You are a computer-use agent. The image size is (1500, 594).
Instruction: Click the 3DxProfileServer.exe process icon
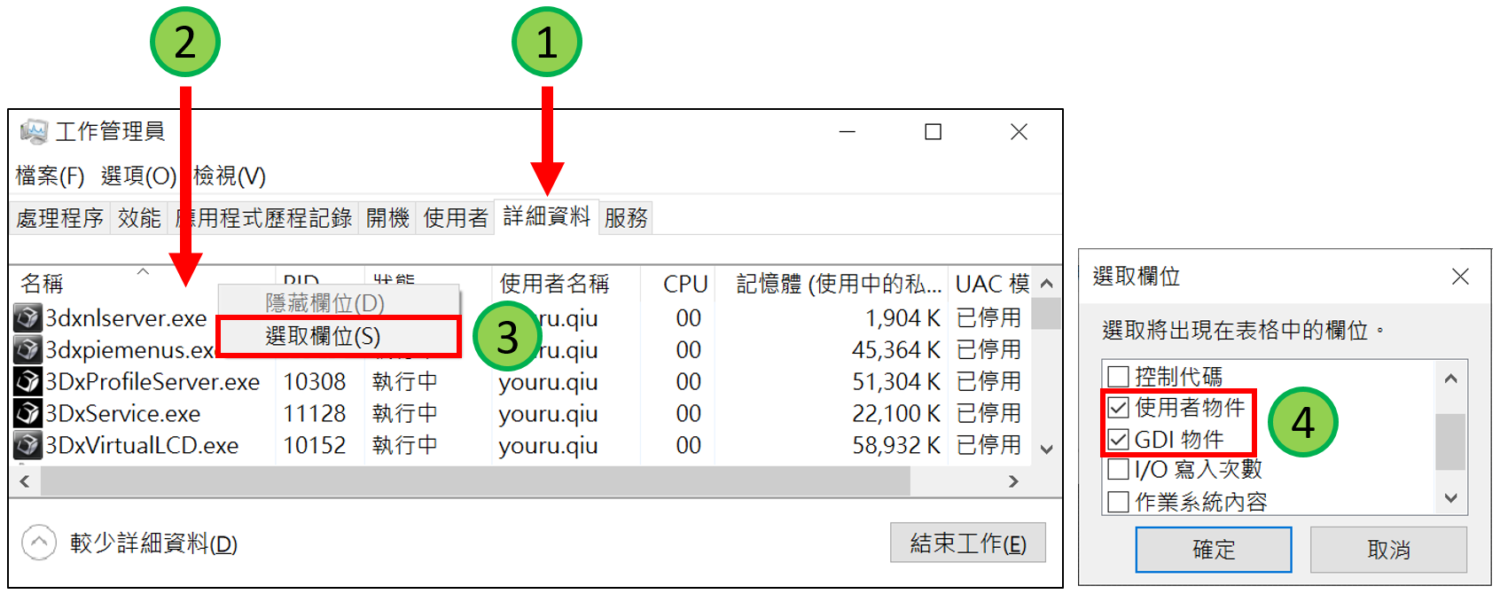(x=27, y=382)
